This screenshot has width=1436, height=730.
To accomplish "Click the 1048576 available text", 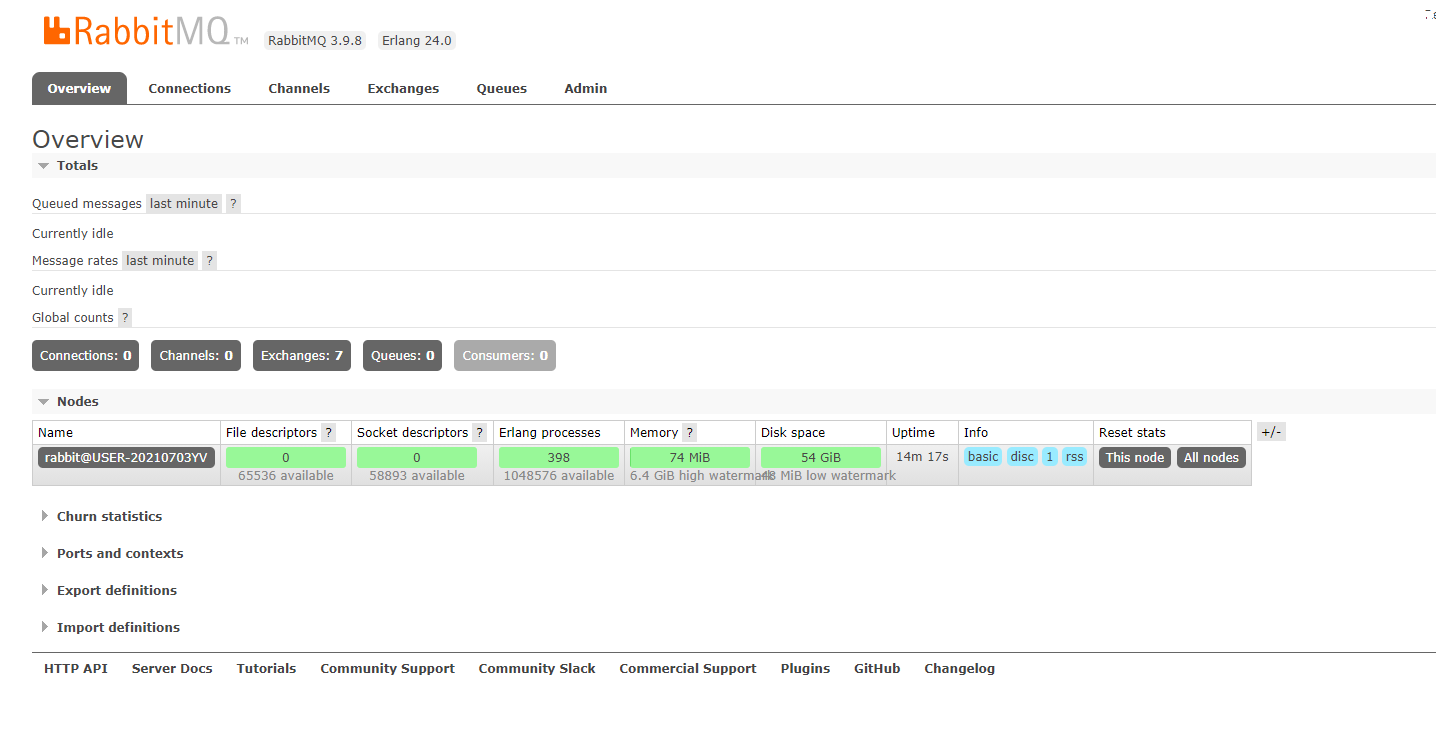I will pyautogui.click(x=559, y=476).
